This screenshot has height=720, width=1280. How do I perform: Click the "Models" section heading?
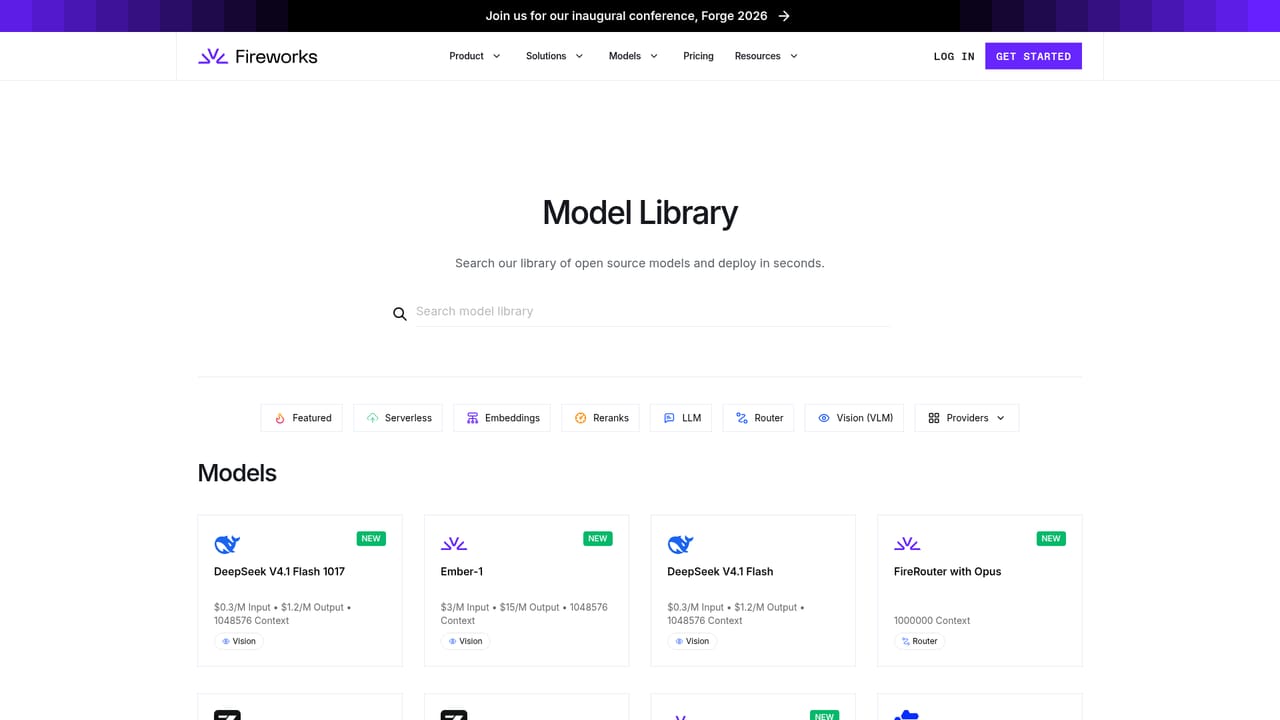(x=237, y=473)
